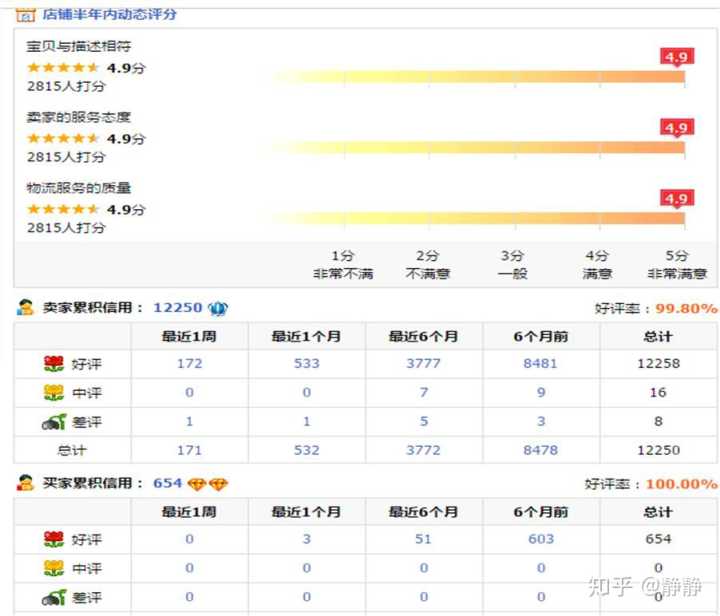
Task: Click the buyer avatar icon beside 买家累积信用
Action: tap(25, 483)
